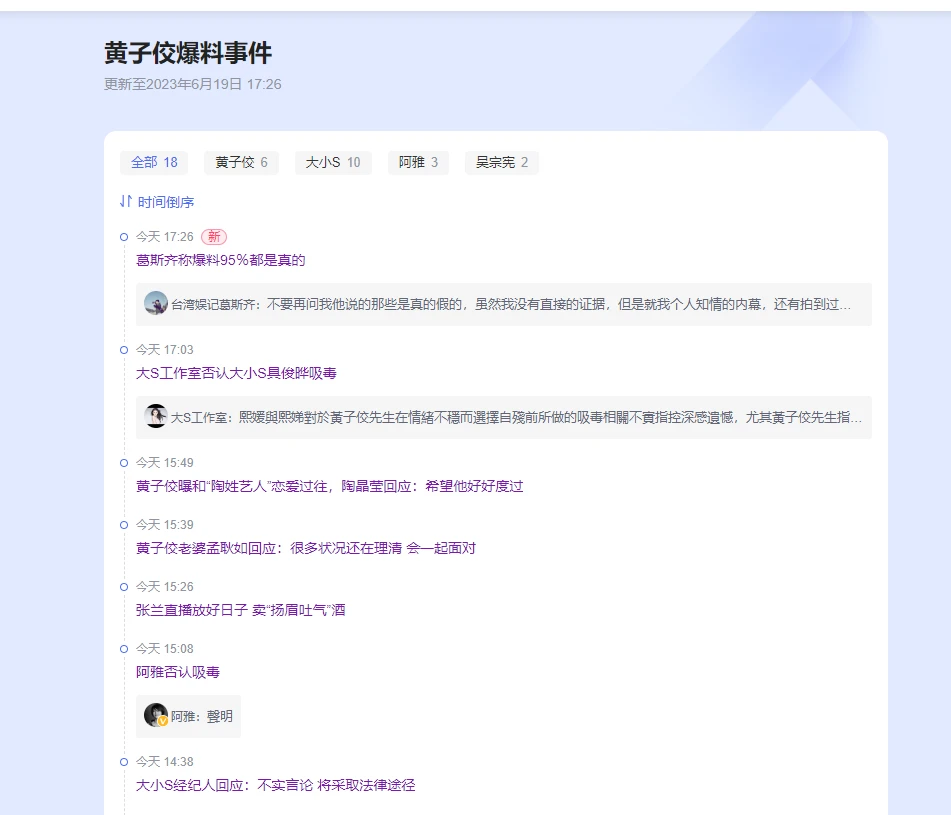This screenshot has height=815, width=951.
Task: Select the 全部 18 filter tab
Action: pyautogui.click(x=154, y=162)
